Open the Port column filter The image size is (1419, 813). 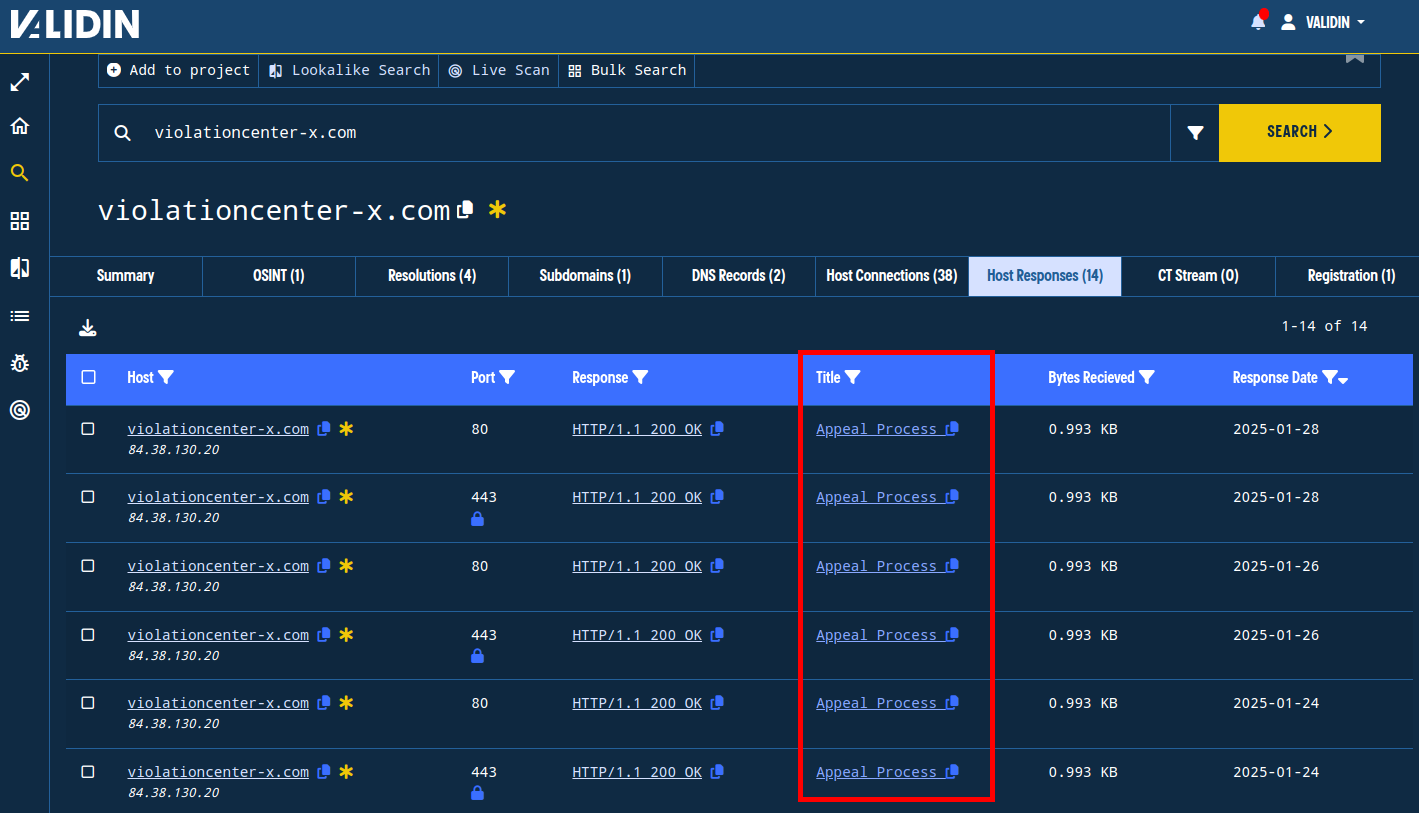pyautogui.click(x=507, y=377)
